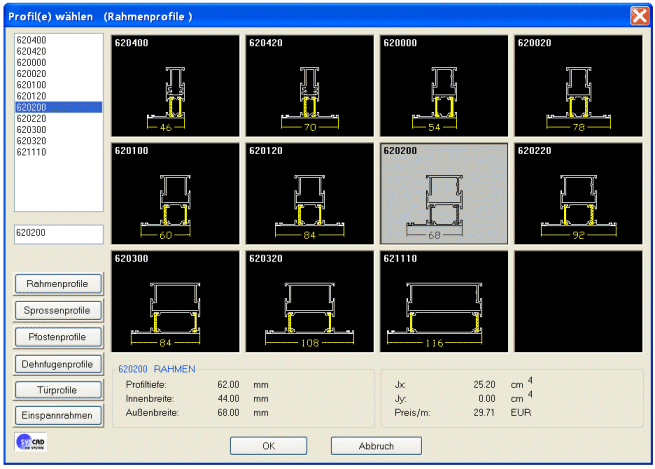
Task: Switch to Rahmenprofile category
Action: [x=58, y=284]
